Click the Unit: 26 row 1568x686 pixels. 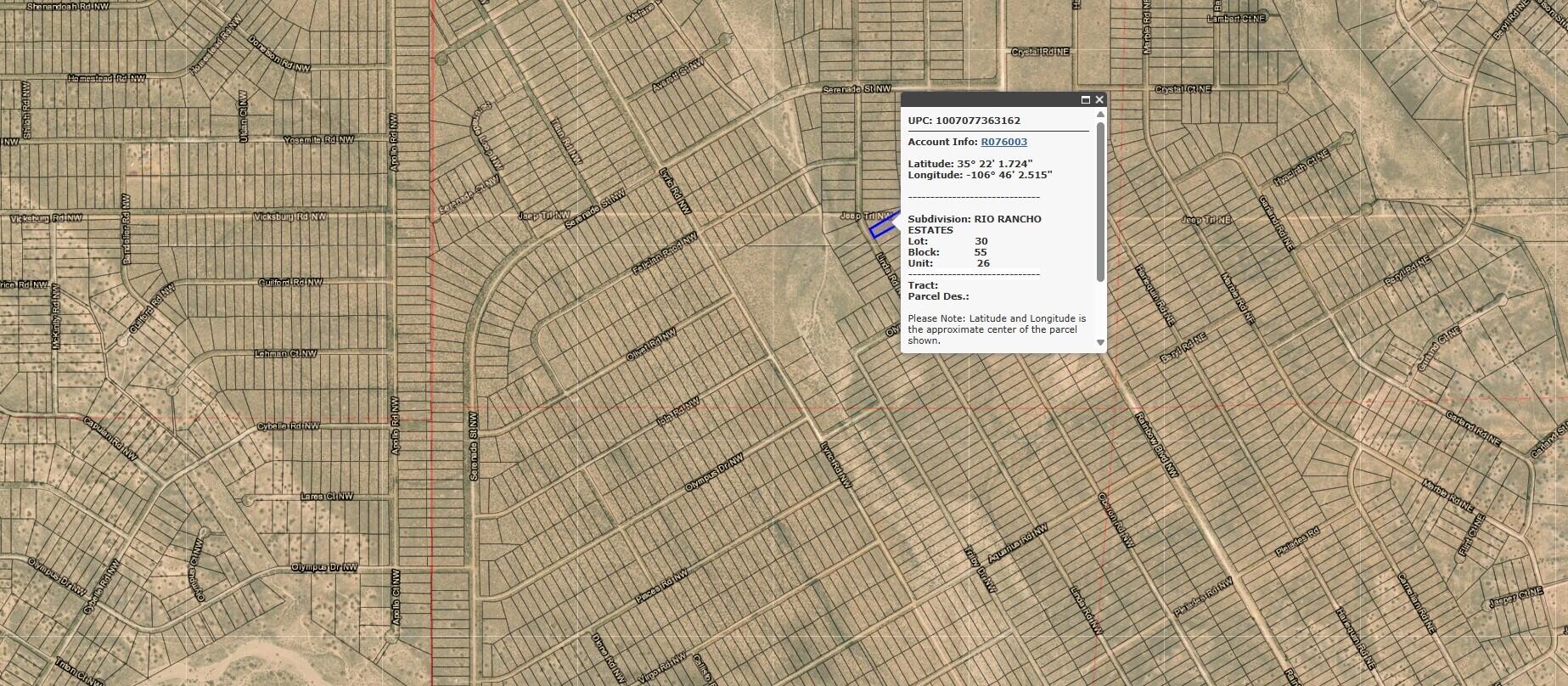[949, 263]
